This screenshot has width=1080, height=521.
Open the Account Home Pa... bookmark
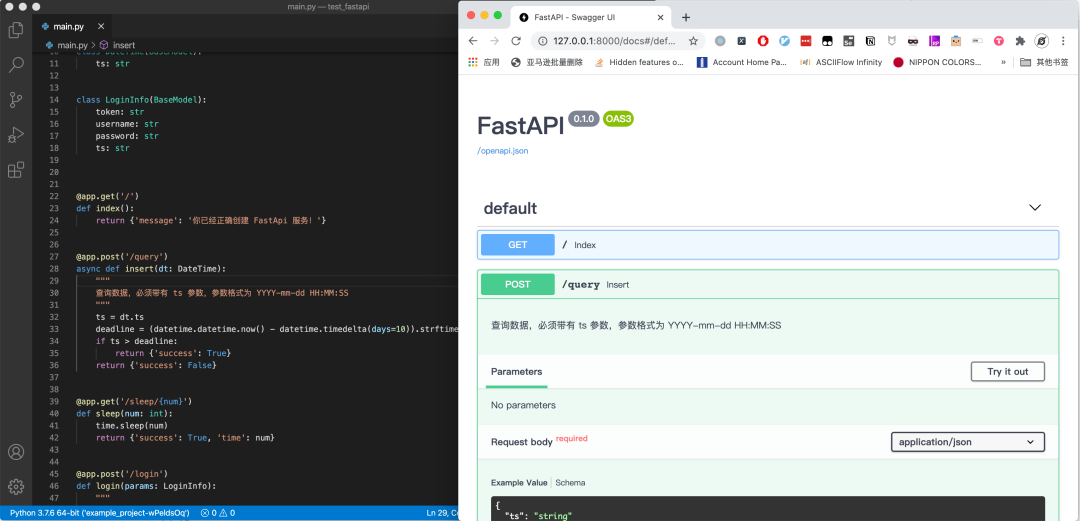coord(742,62)
